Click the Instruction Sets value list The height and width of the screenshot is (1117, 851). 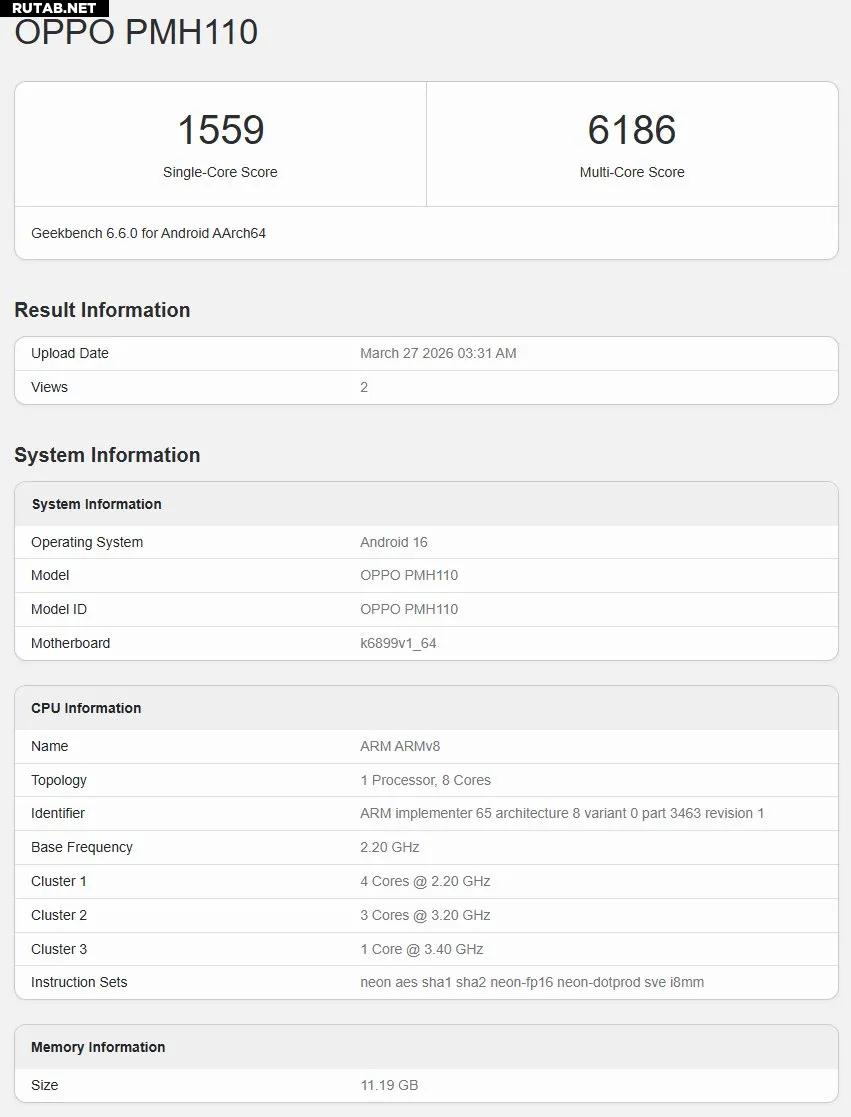pos(532,982)
